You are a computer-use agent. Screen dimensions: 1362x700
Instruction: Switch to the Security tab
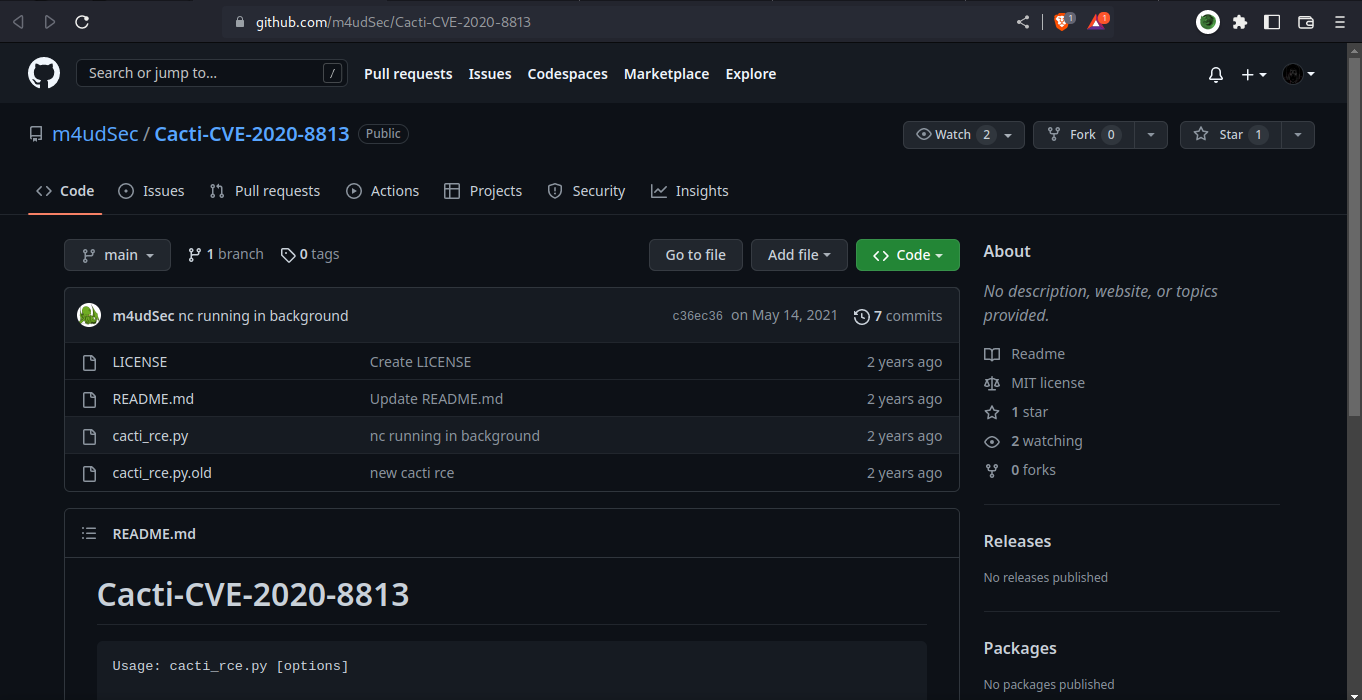pos(586,191)
